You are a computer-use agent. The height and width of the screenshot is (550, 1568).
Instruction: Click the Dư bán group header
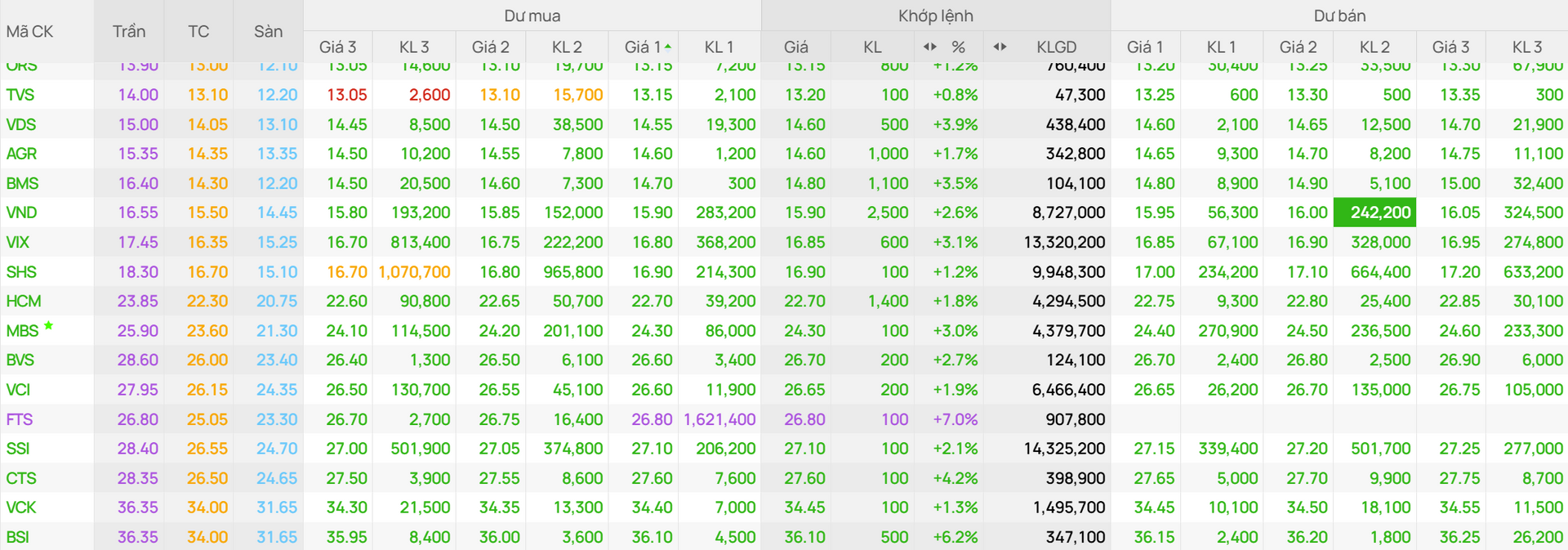(x=1339, y=16)
